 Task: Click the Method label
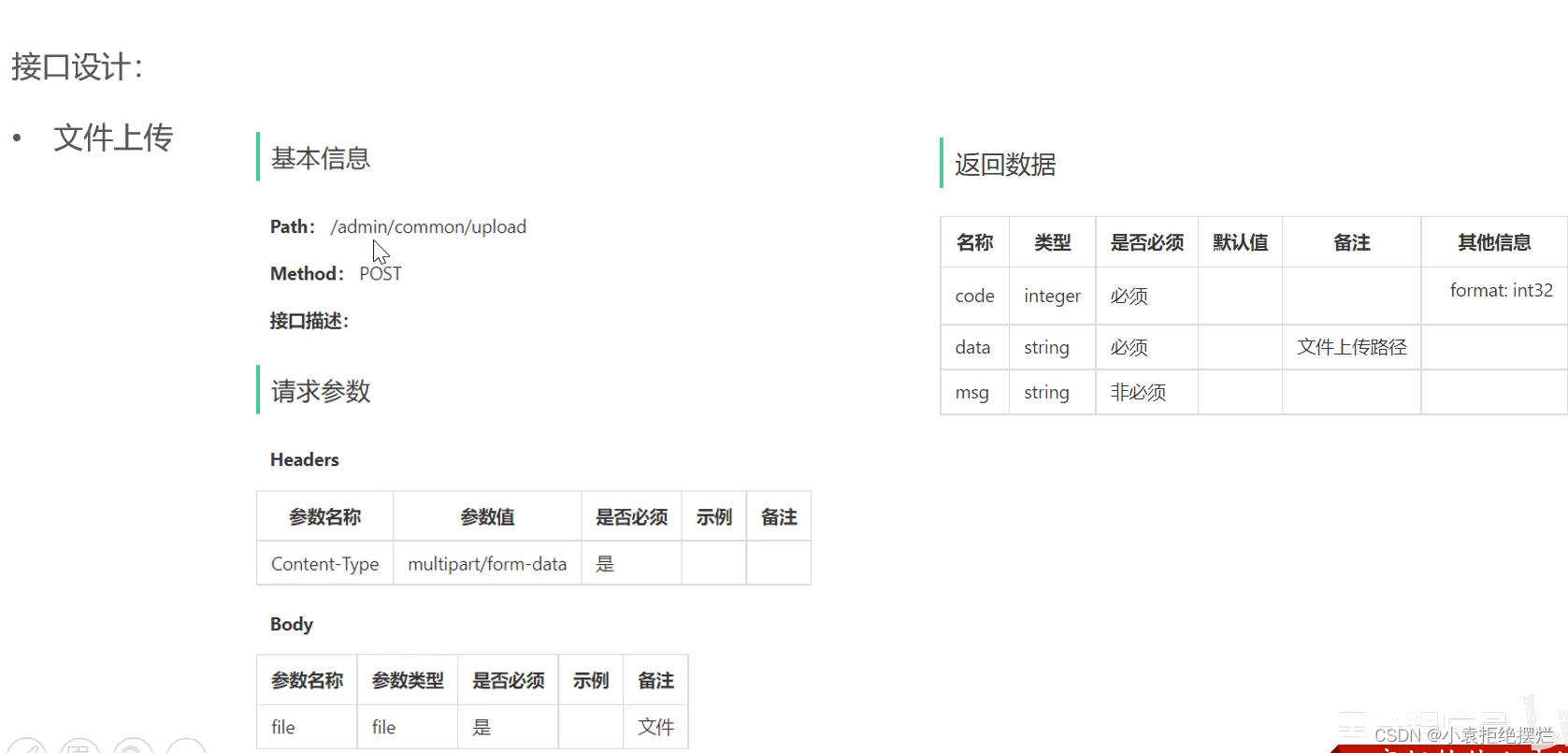pos(307,273)
